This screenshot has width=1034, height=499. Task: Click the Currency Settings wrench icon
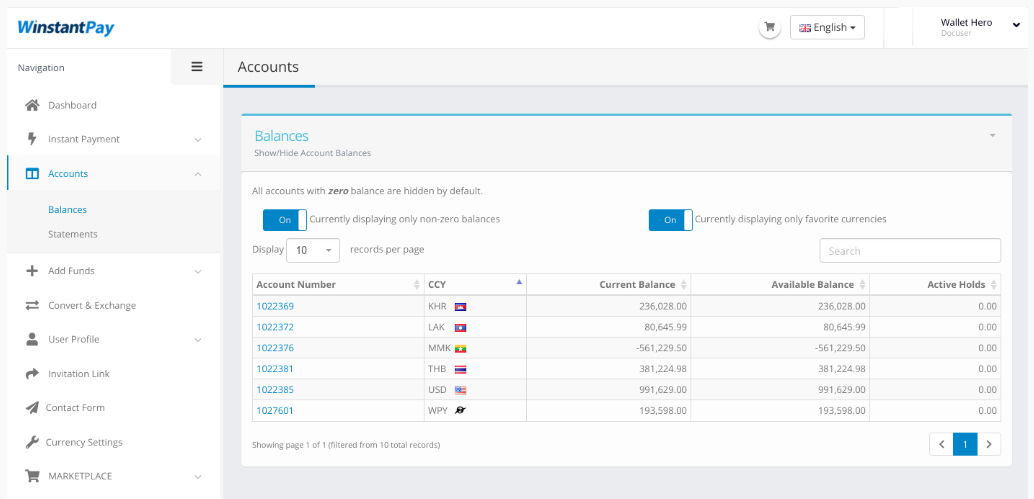pyautogui.click(x=32, y=442)
